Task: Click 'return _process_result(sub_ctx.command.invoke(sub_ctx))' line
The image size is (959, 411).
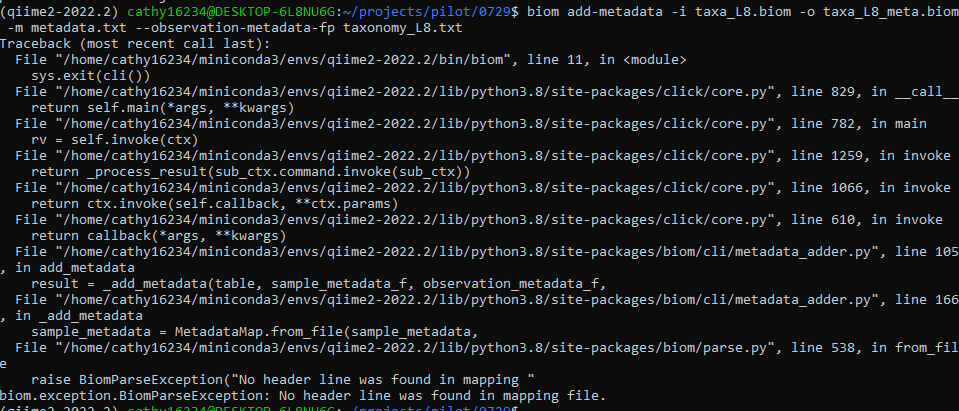Action: click(x=251, y=171)
